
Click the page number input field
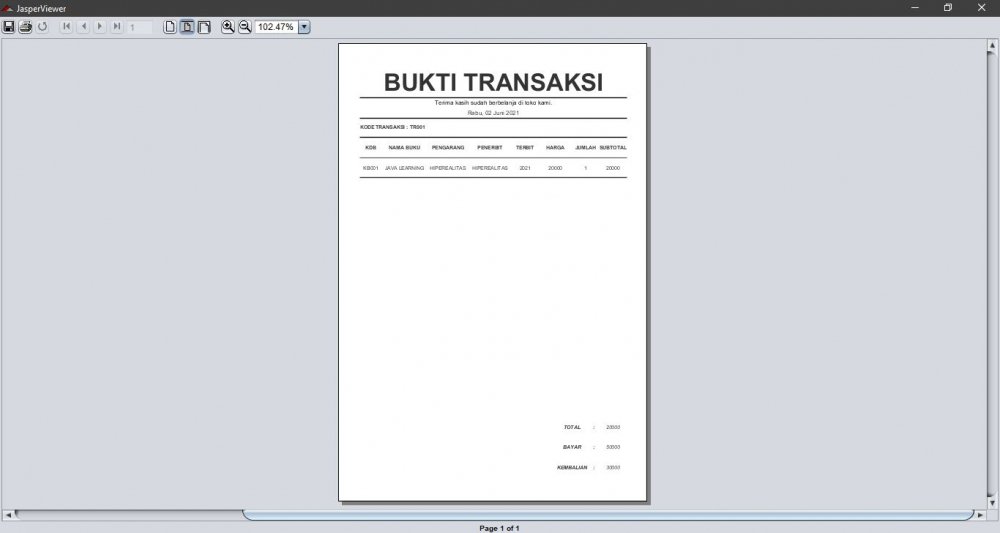pyautogui.click(x=140, y=27)
